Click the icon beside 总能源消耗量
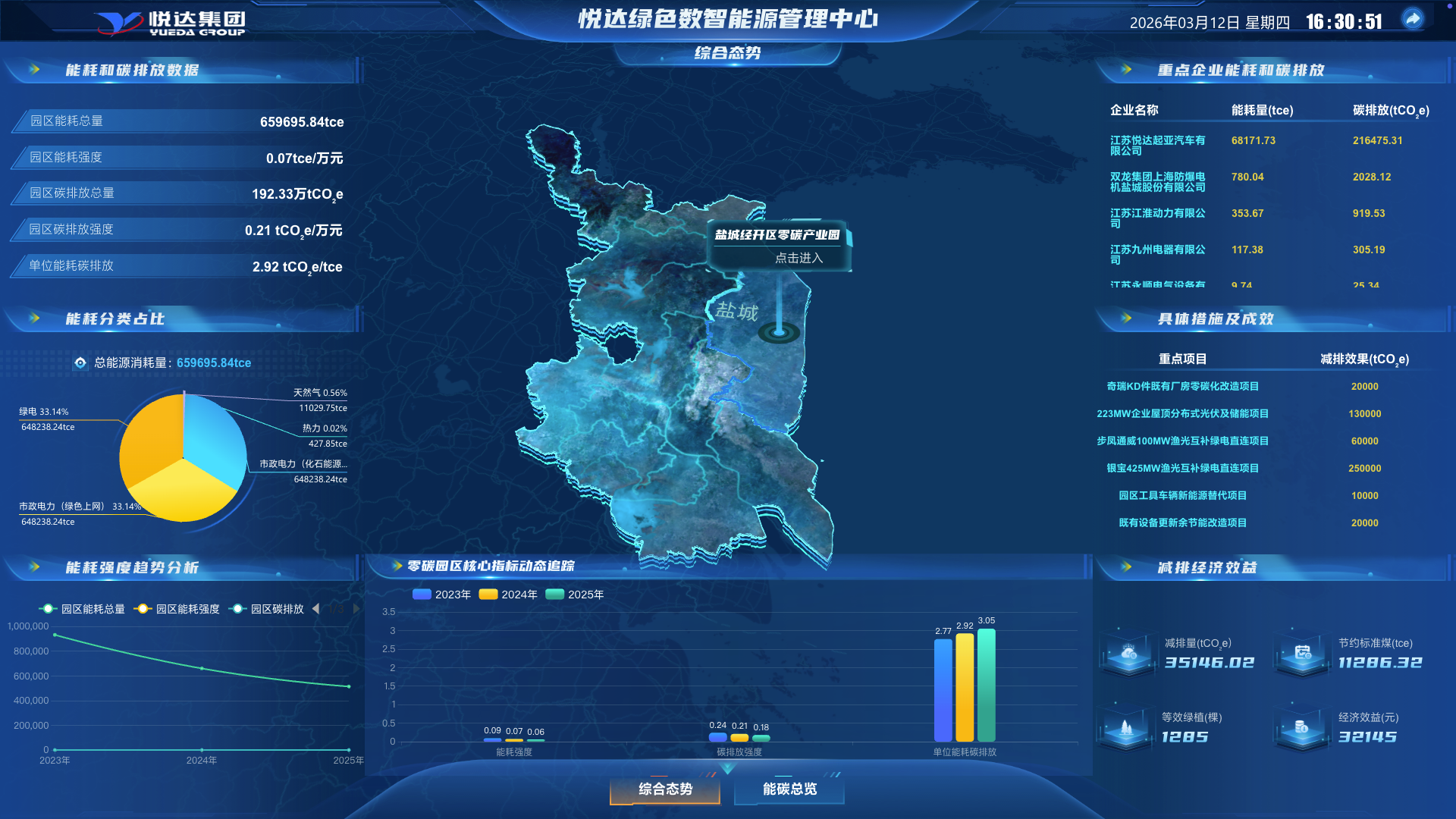Screen dimensions: 1456x819 point(80,362)
